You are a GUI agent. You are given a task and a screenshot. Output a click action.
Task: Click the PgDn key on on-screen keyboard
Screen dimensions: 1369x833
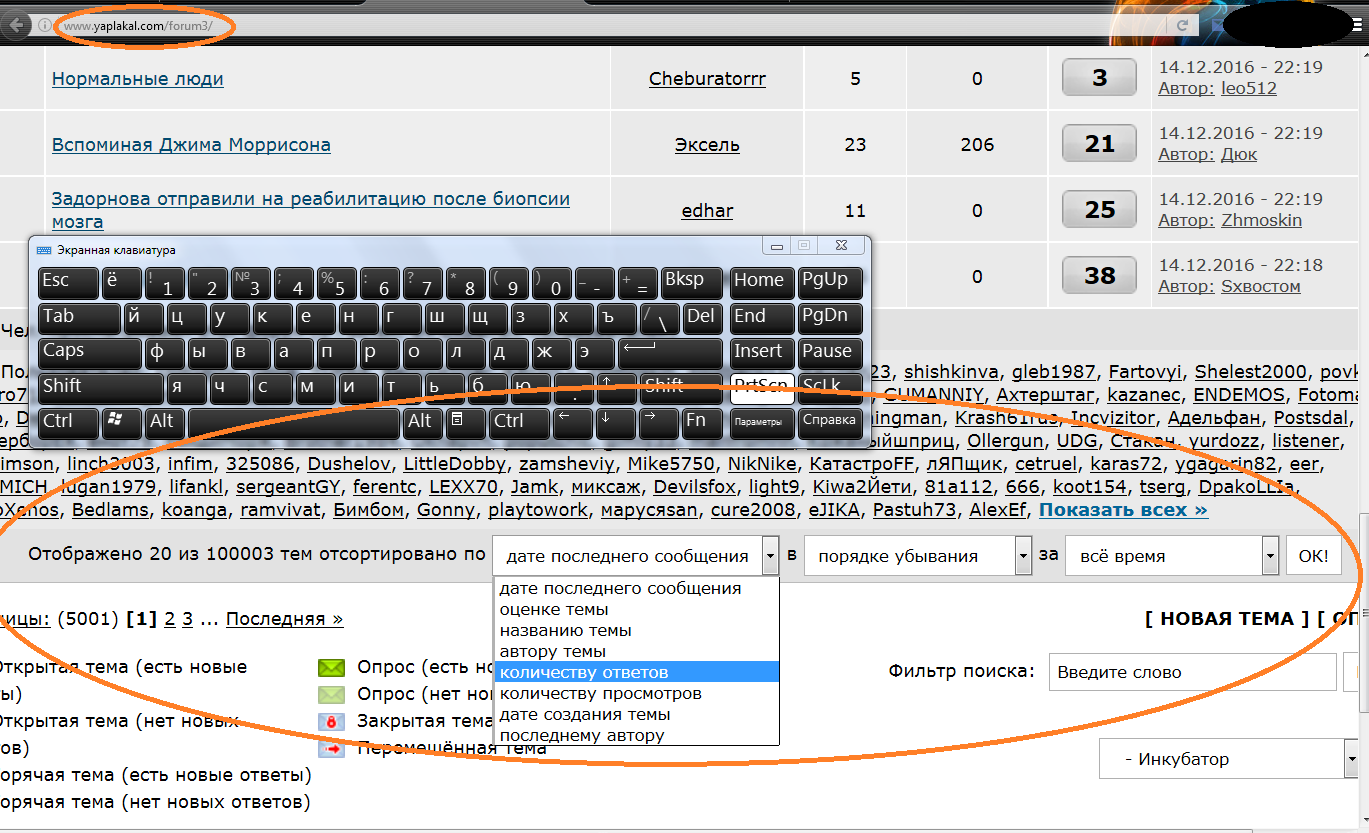831,318
